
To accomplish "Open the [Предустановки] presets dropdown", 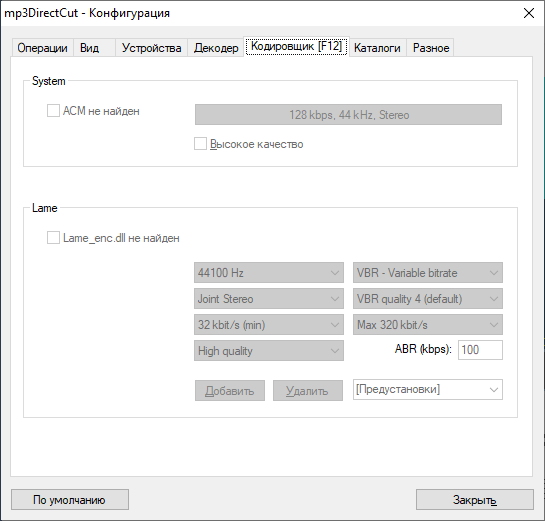I will pyautogui.click(x=428, y=389).
